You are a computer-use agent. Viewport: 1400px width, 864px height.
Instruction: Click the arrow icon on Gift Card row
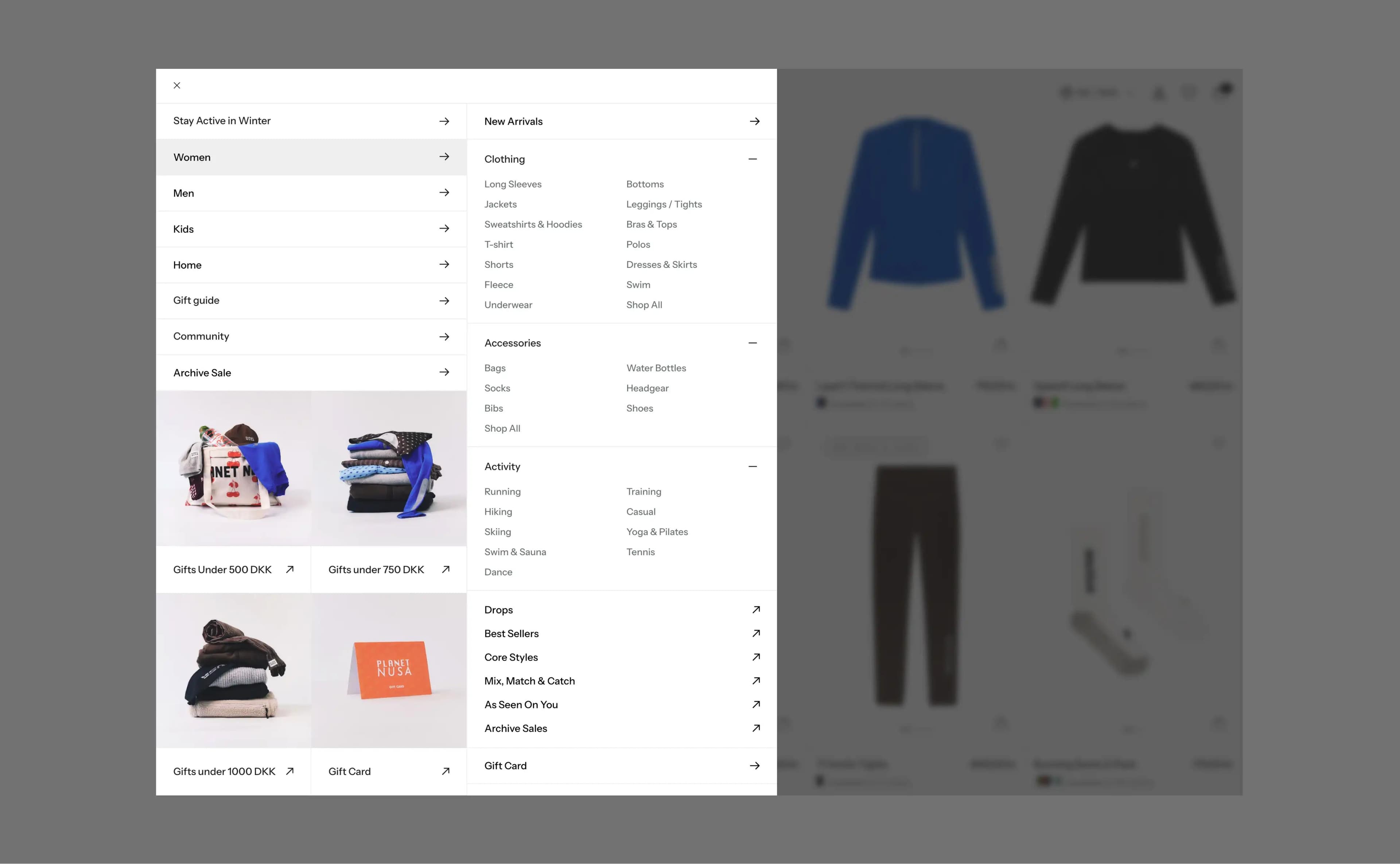click(x=755, y=766)
